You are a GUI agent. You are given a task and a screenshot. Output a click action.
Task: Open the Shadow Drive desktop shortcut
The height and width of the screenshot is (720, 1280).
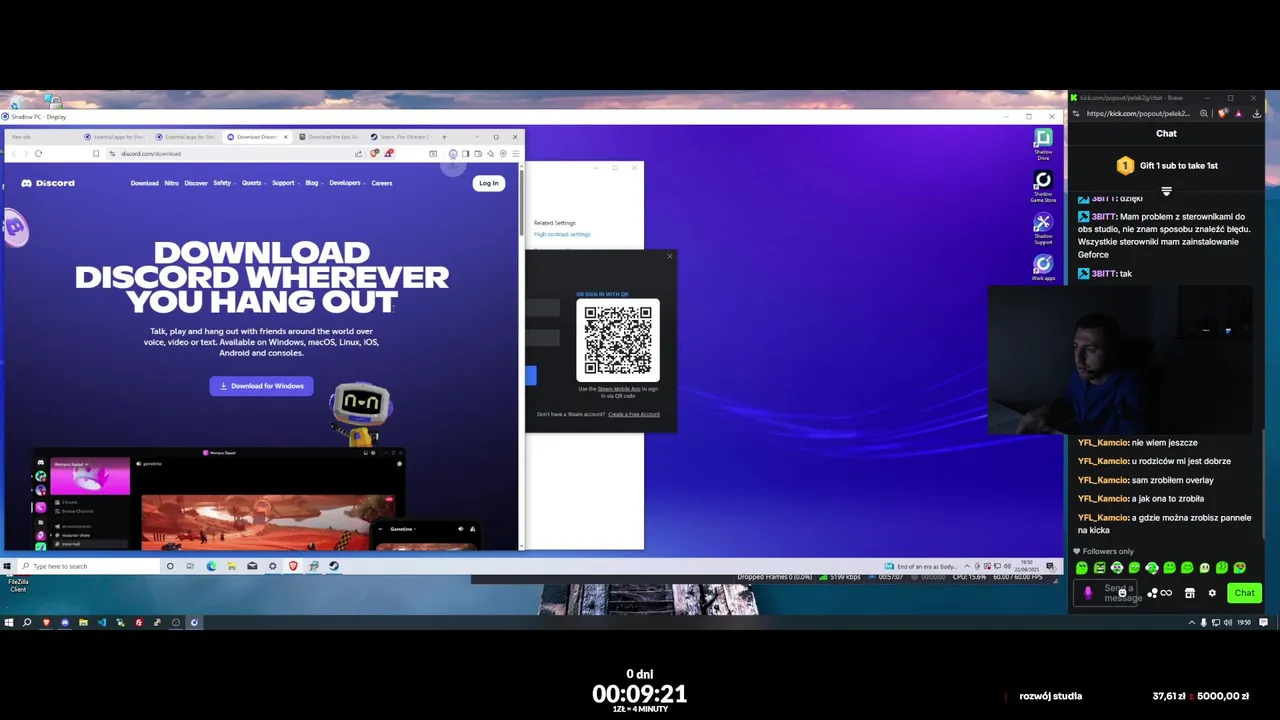1043,145
